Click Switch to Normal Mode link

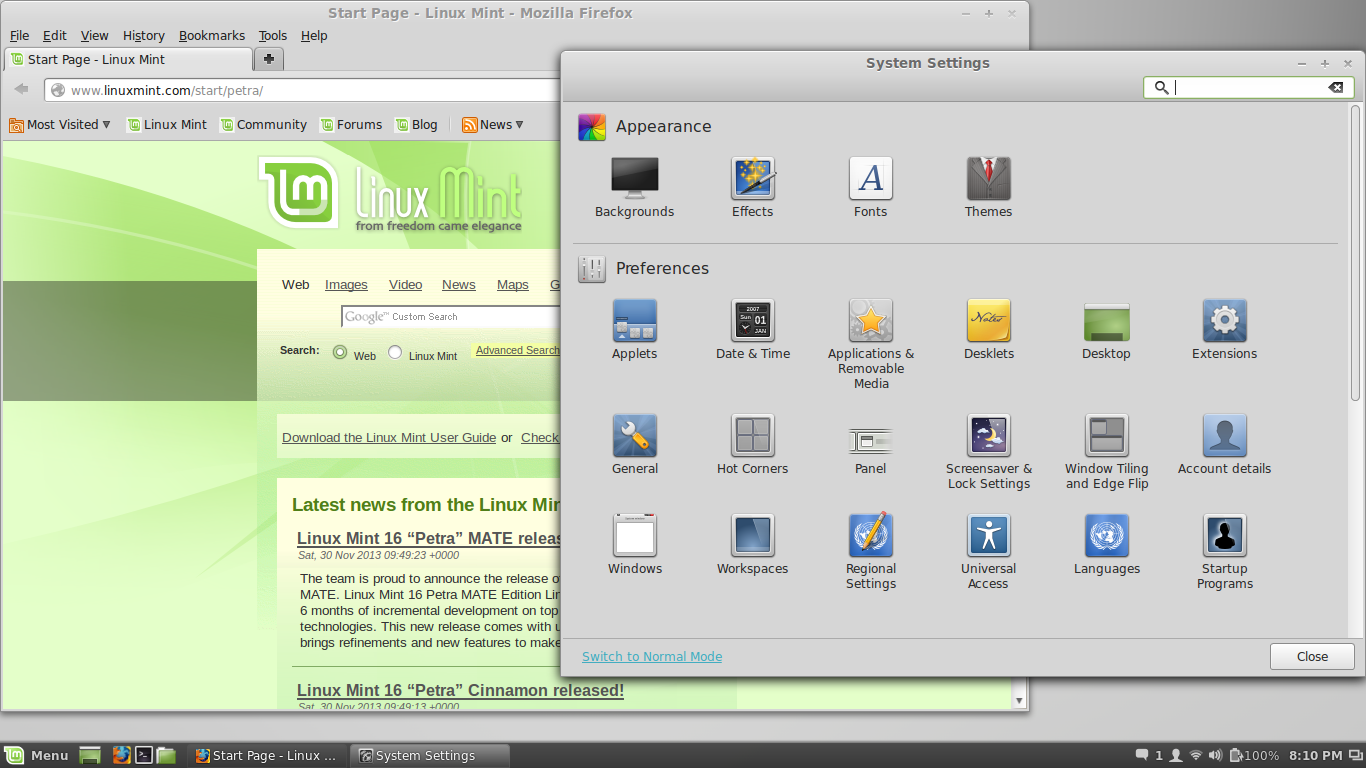click(x=652, y=657)
